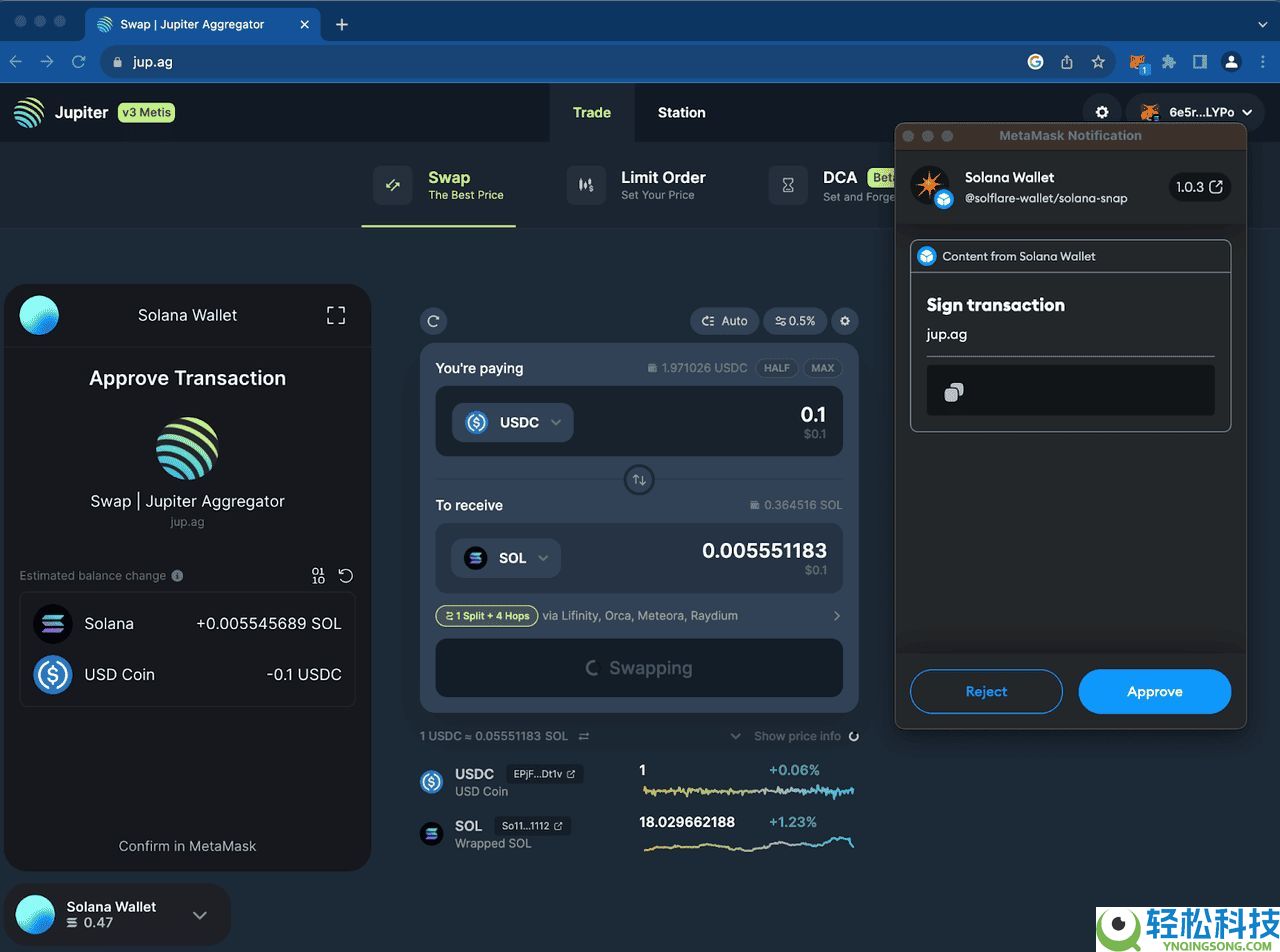Show info about estimated balance change
Viewport: 1280px width, 952px height.
tap(177, 576)
